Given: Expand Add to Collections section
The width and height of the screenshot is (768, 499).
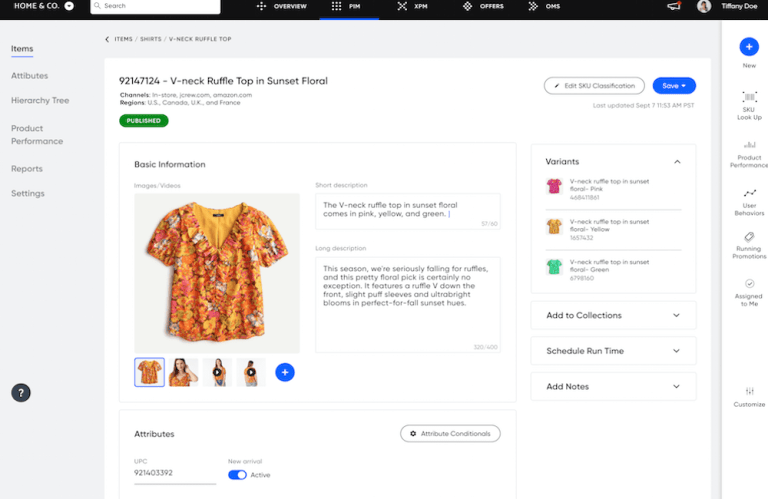Looking at the screenshot, I should pos(677,315).
